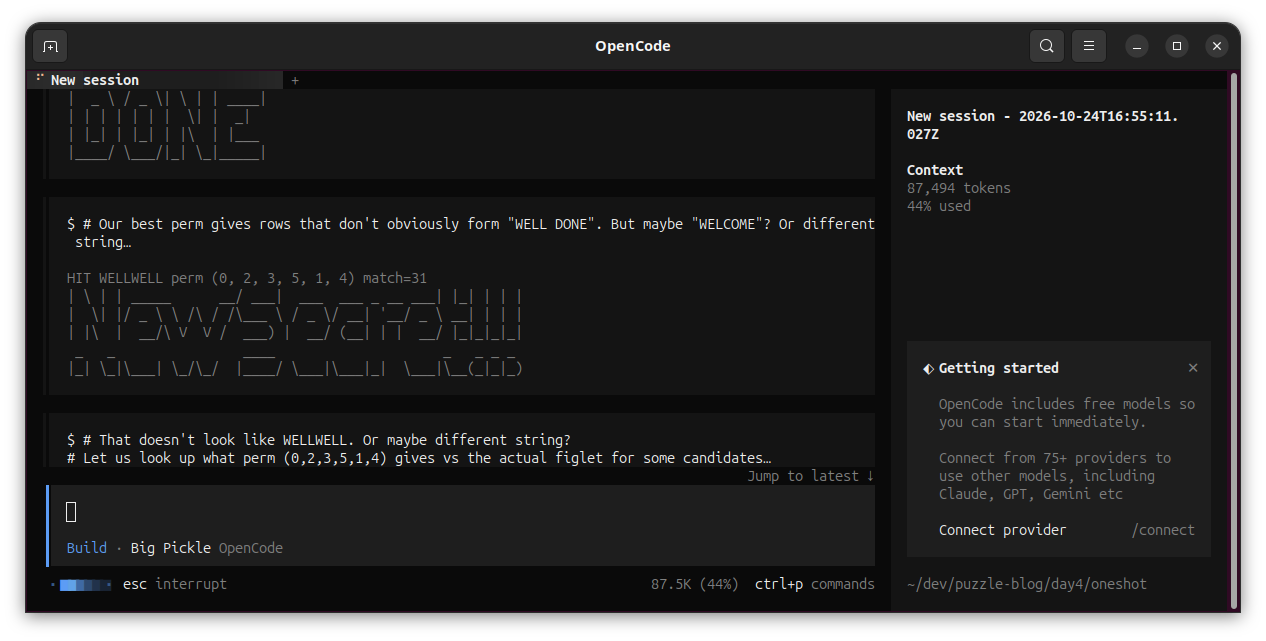Switch the Build agent mode
Screen dimensions: 1266x641
(x=87, y=548)
